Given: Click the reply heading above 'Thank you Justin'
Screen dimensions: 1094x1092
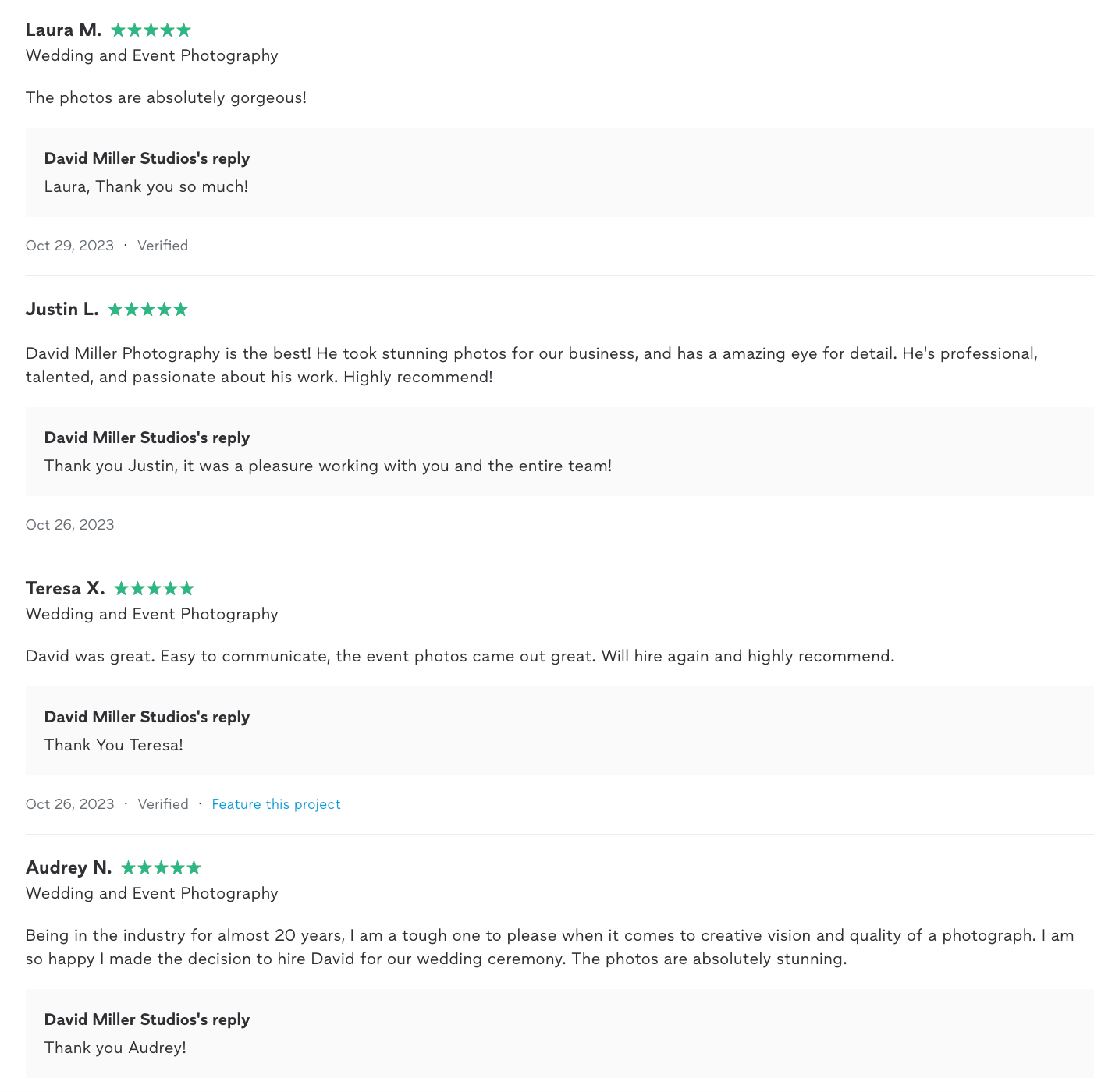Looking at the screenshot, I should tap(147, 438).
